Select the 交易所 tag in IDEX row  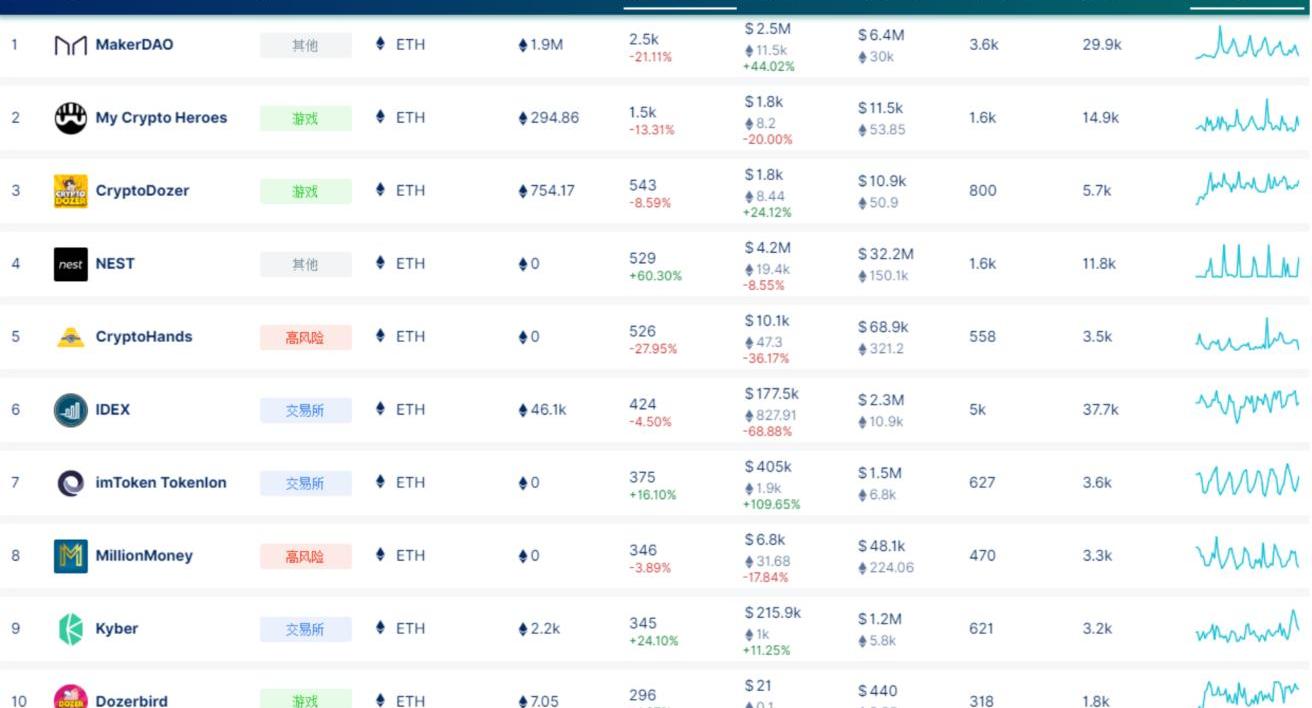tap(305, 410)
